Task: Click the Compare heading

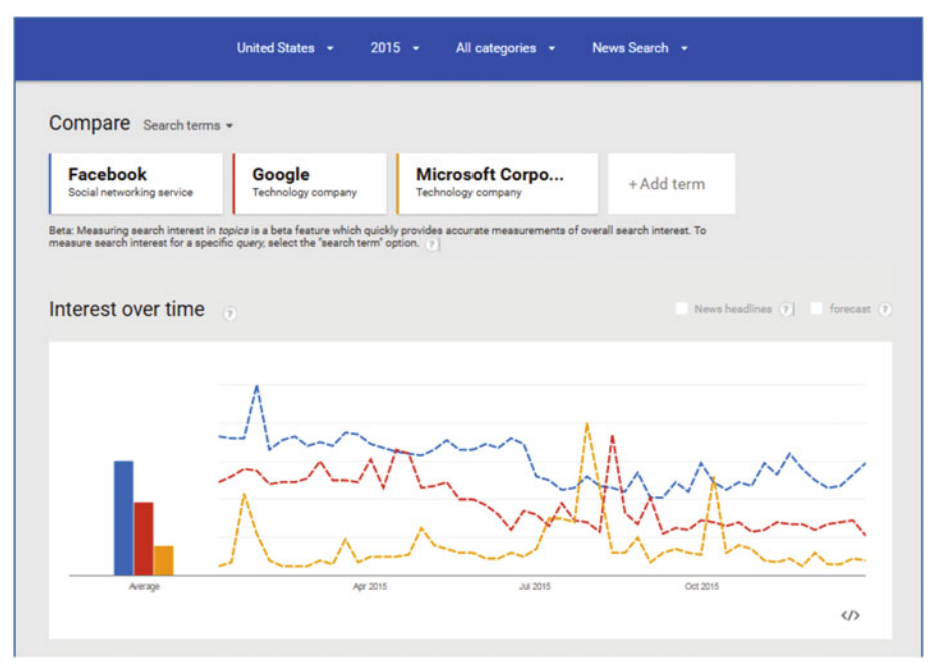Action: click(90, 123)
